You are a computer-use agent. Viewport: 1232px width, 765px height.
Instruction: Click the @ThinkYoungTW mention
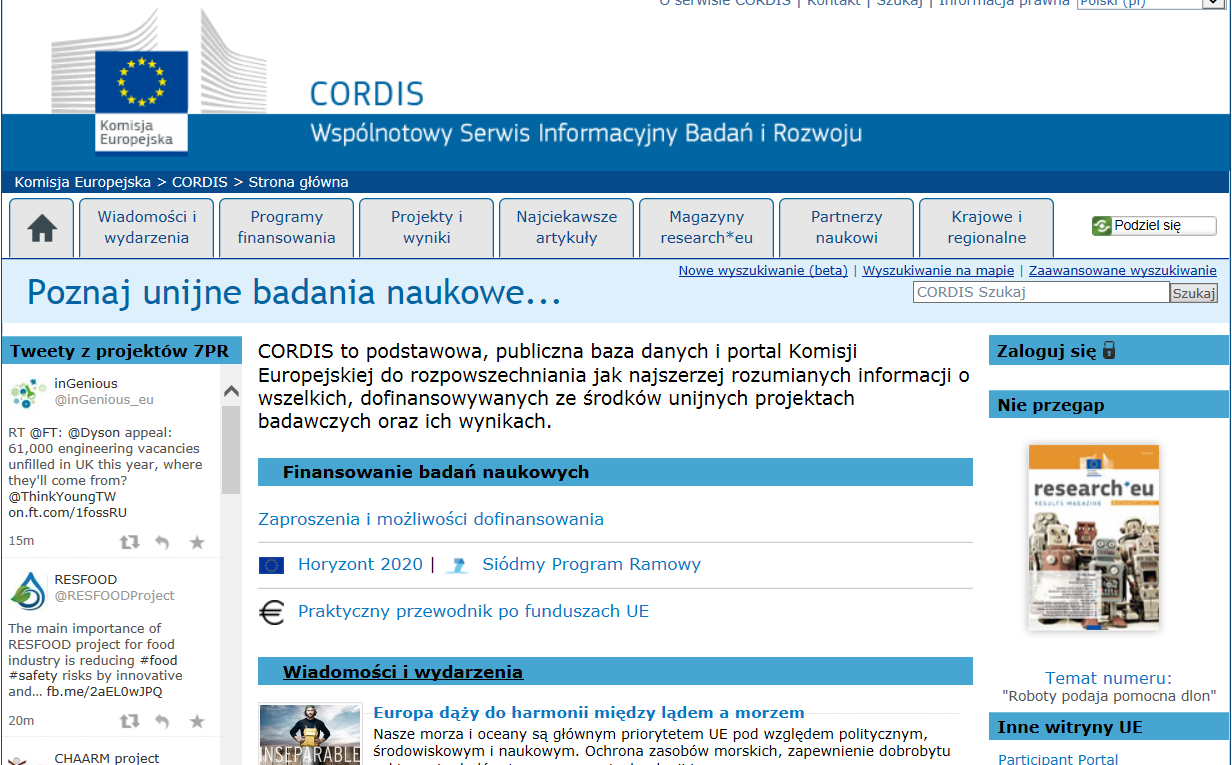62,496
